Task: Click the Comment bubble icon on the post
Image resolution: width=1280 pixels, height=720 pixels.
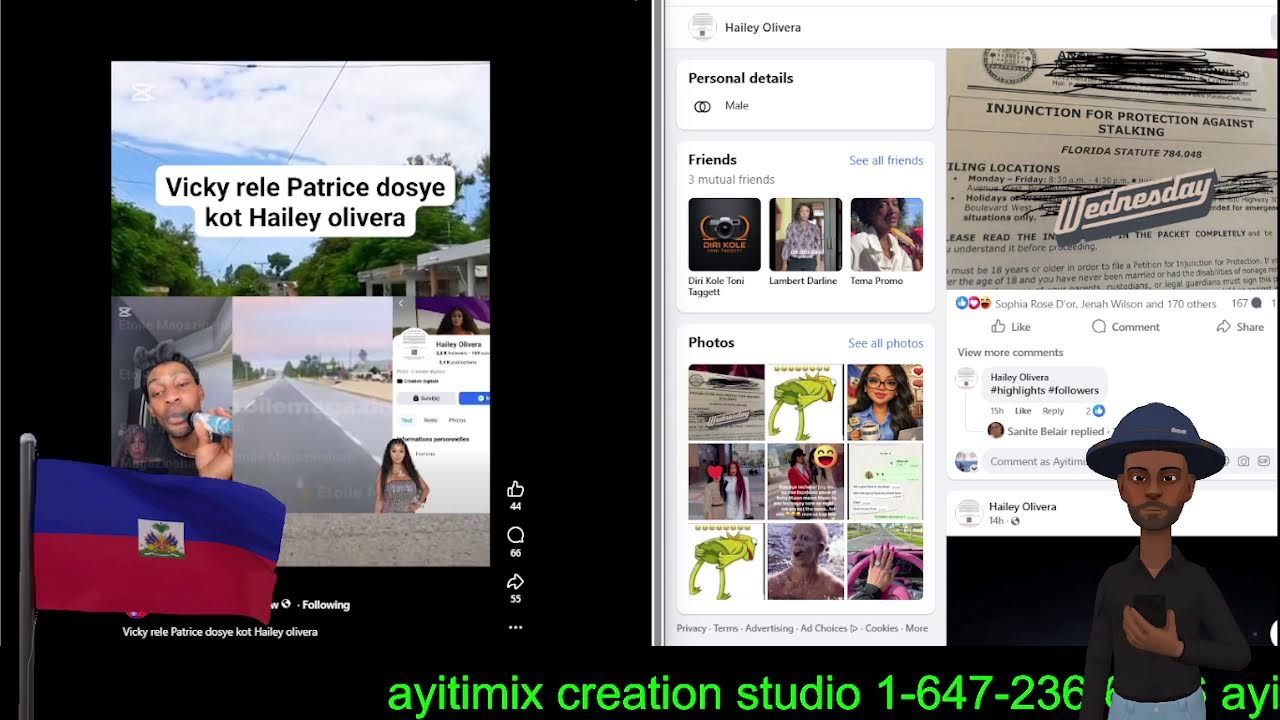Action: 1099,327
